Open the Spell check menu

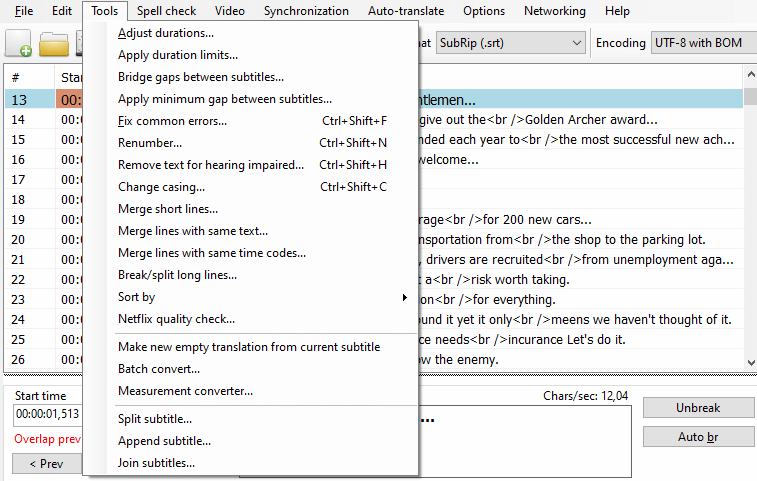166,11
